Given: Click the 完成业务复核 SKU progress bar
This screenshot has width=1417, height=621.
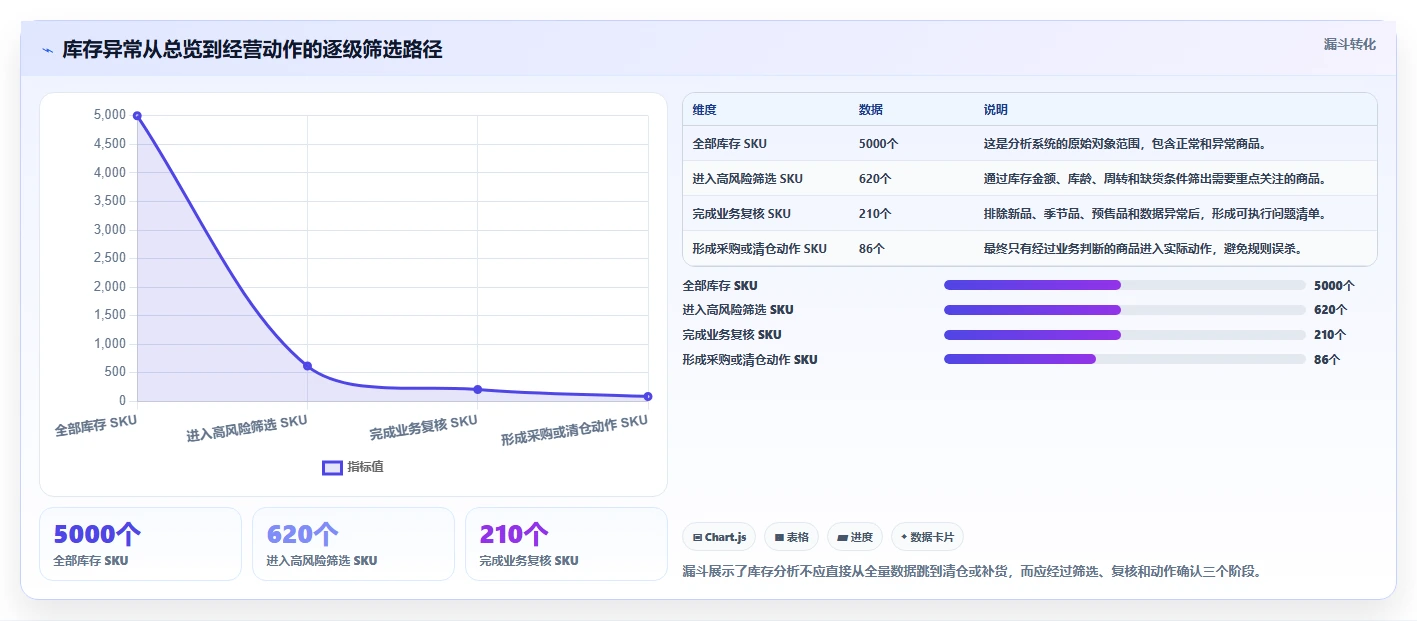Looking at the screenshot, I should coord(1125,335).
